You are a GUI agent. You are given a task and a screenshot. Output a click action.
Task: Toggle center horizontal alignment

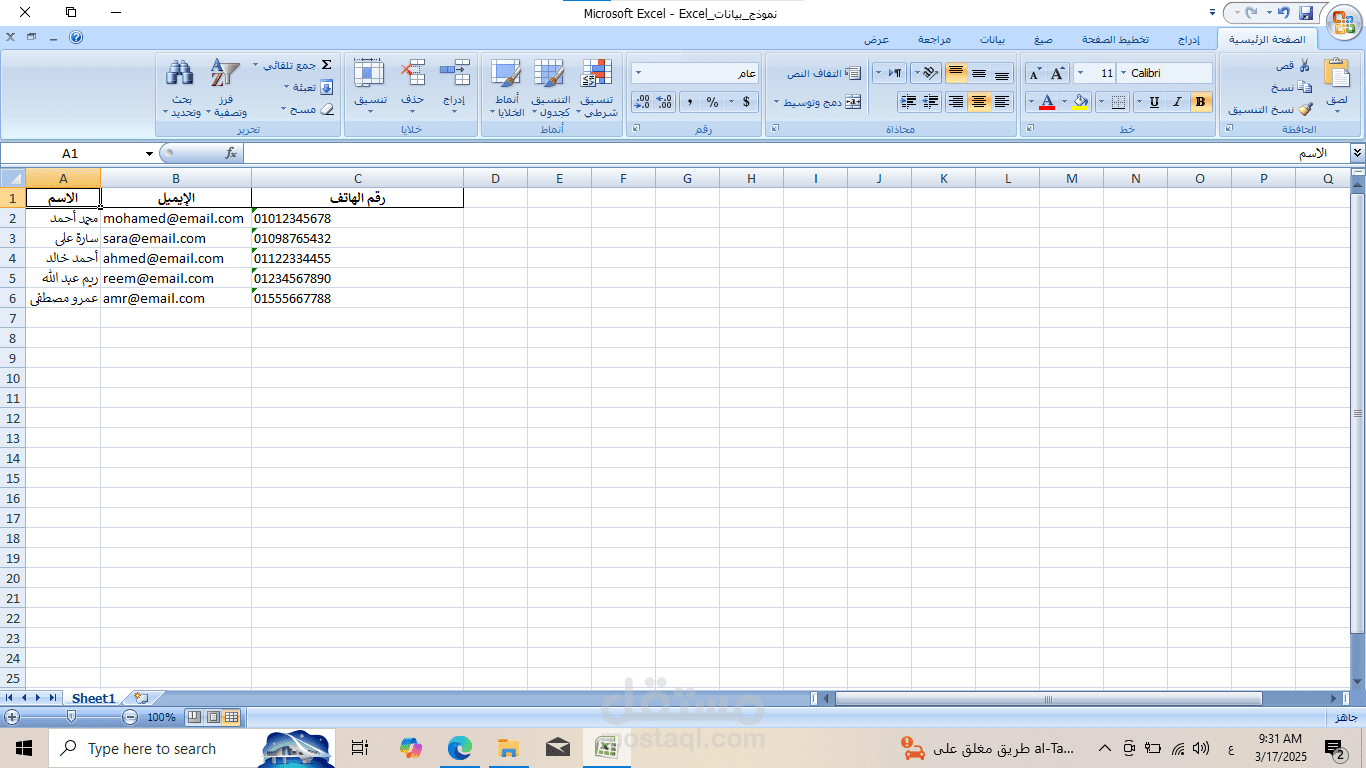[x=979, y=102]
